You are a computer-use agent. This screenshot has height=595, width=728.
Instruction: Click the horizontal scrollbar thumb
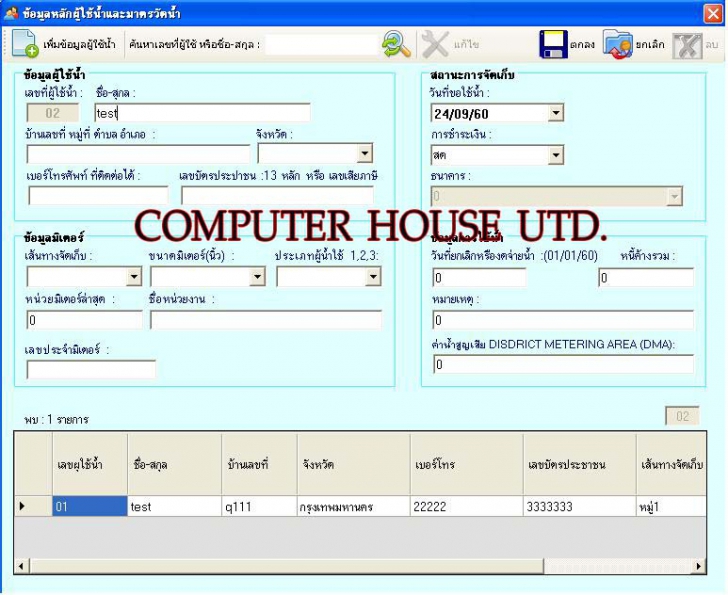point(286,566)
